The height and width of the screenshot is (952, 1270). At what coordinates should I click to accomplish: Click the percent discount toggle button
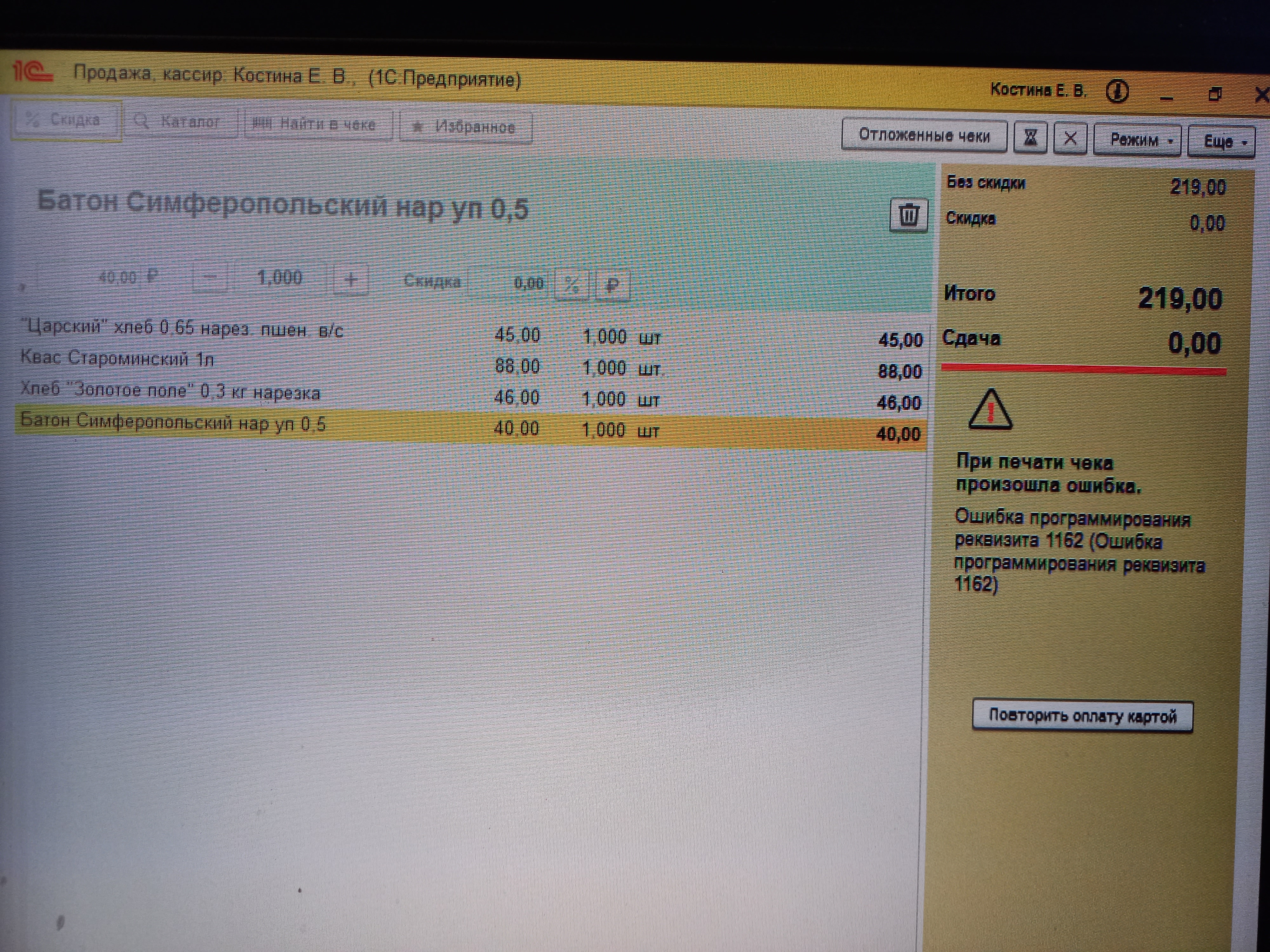pos(572,285)
